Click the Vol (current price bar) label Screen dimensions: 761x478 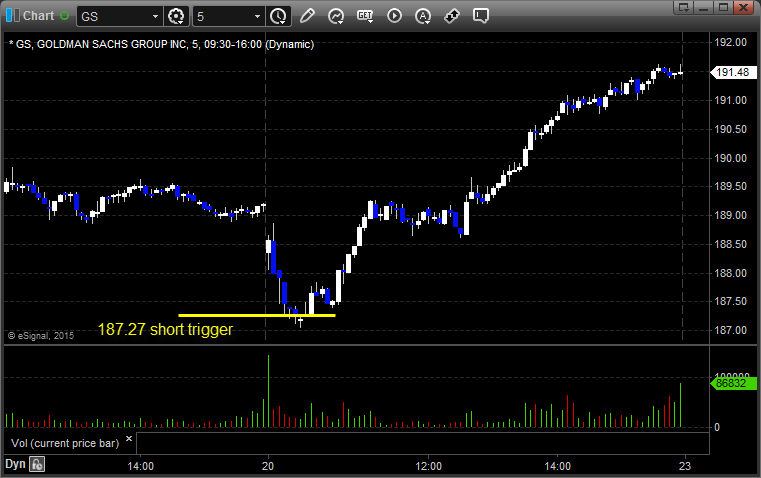tap(65, 443)
